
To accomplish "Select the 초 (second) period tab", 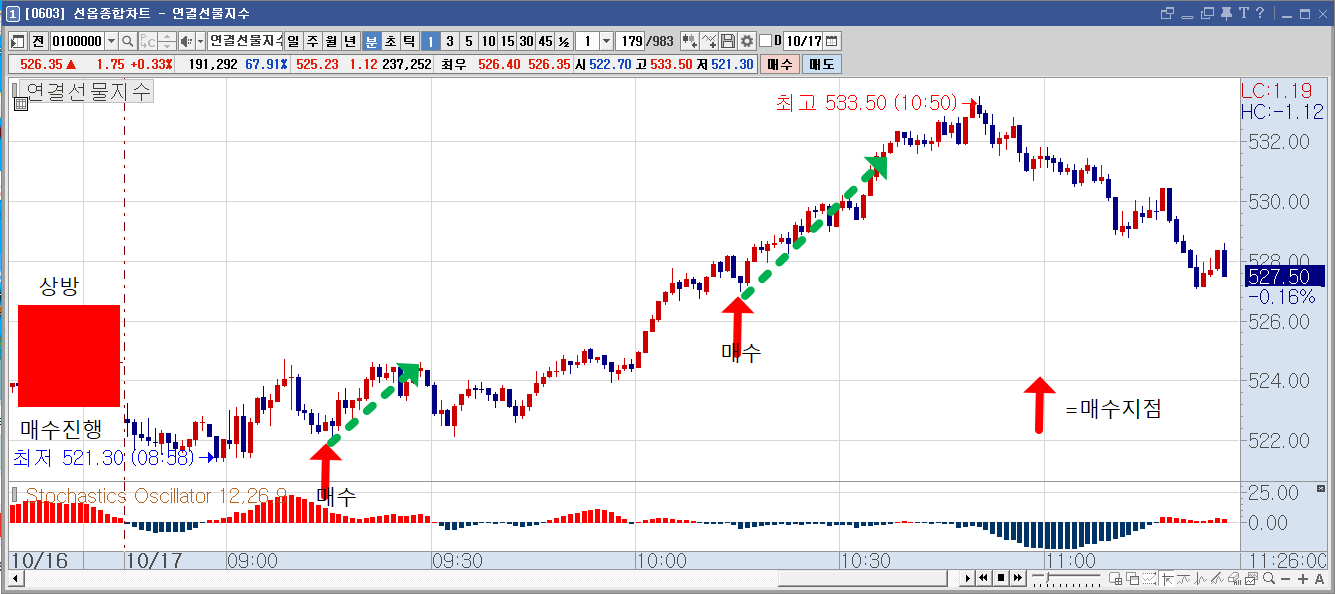I will (390, 41).
